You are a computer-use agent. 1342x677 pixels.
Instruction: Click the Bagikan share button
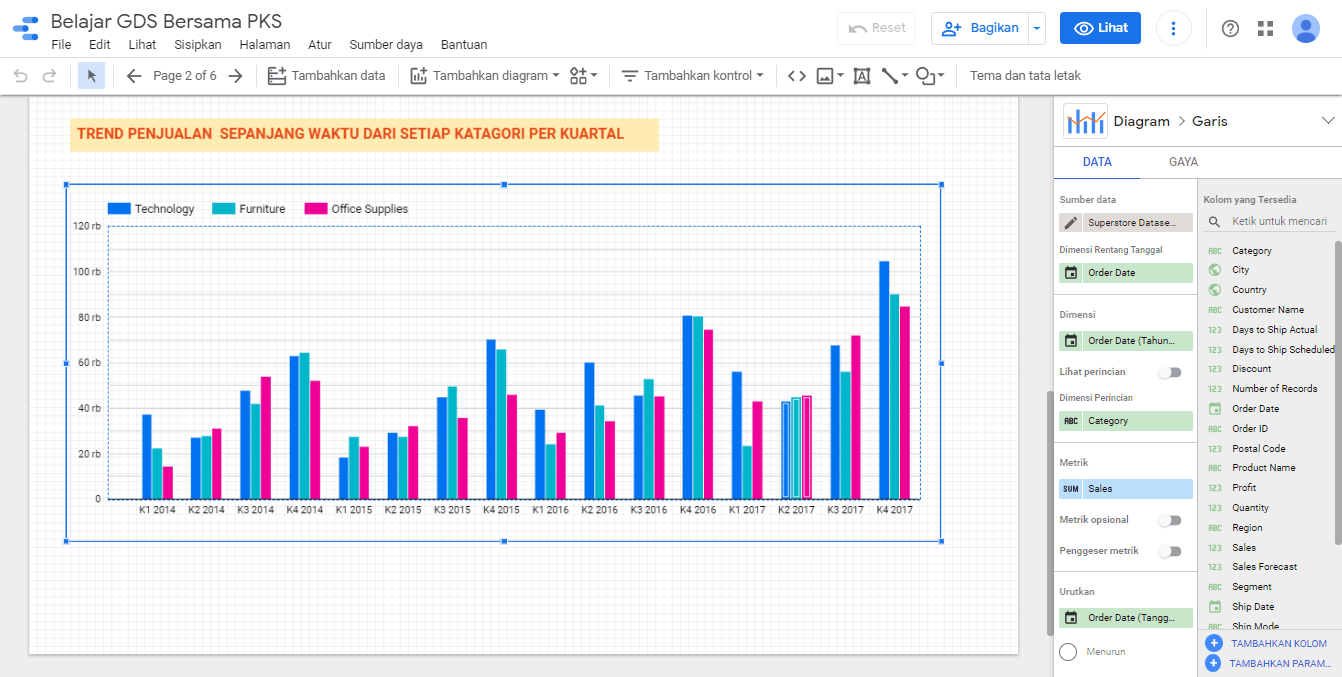pyautogui.click(x=980, y=28)
